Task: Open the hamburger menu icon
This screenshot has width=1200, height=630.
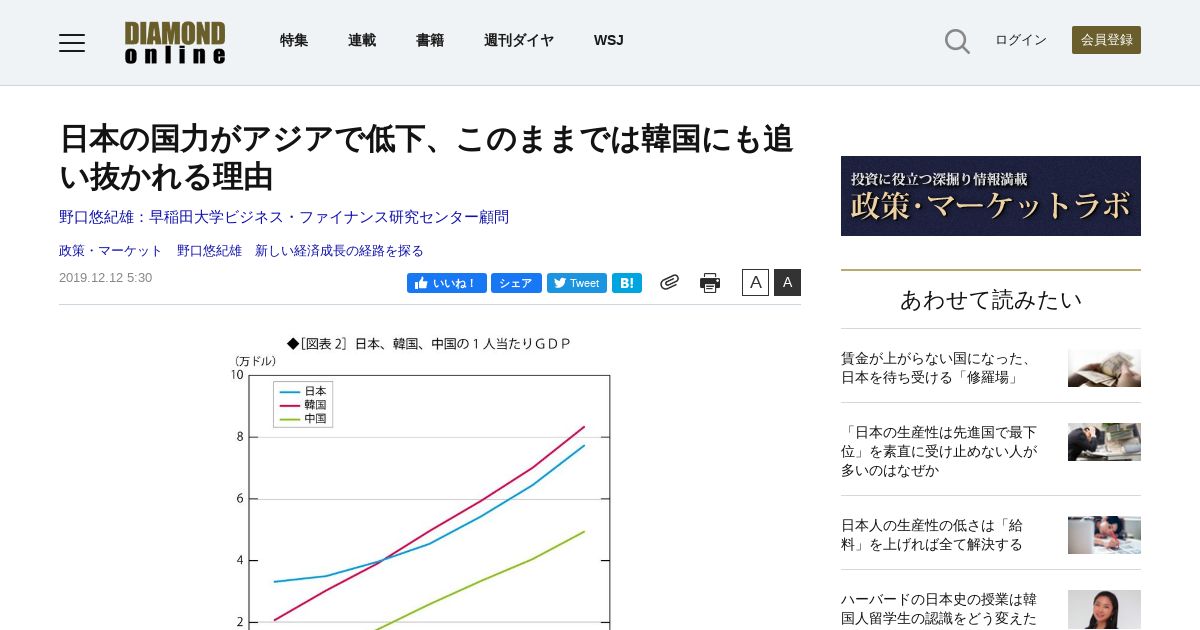Action: tap(72, 42)
